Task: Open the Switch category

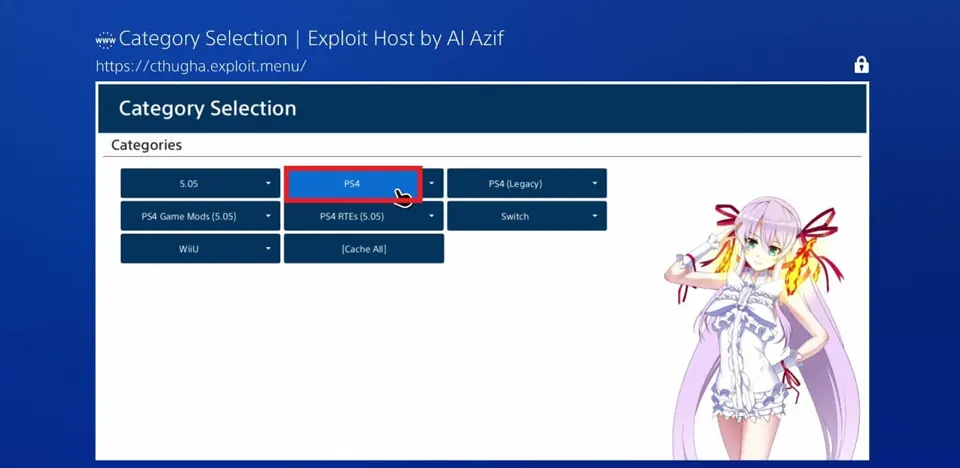Action: (x=515, y=216)
